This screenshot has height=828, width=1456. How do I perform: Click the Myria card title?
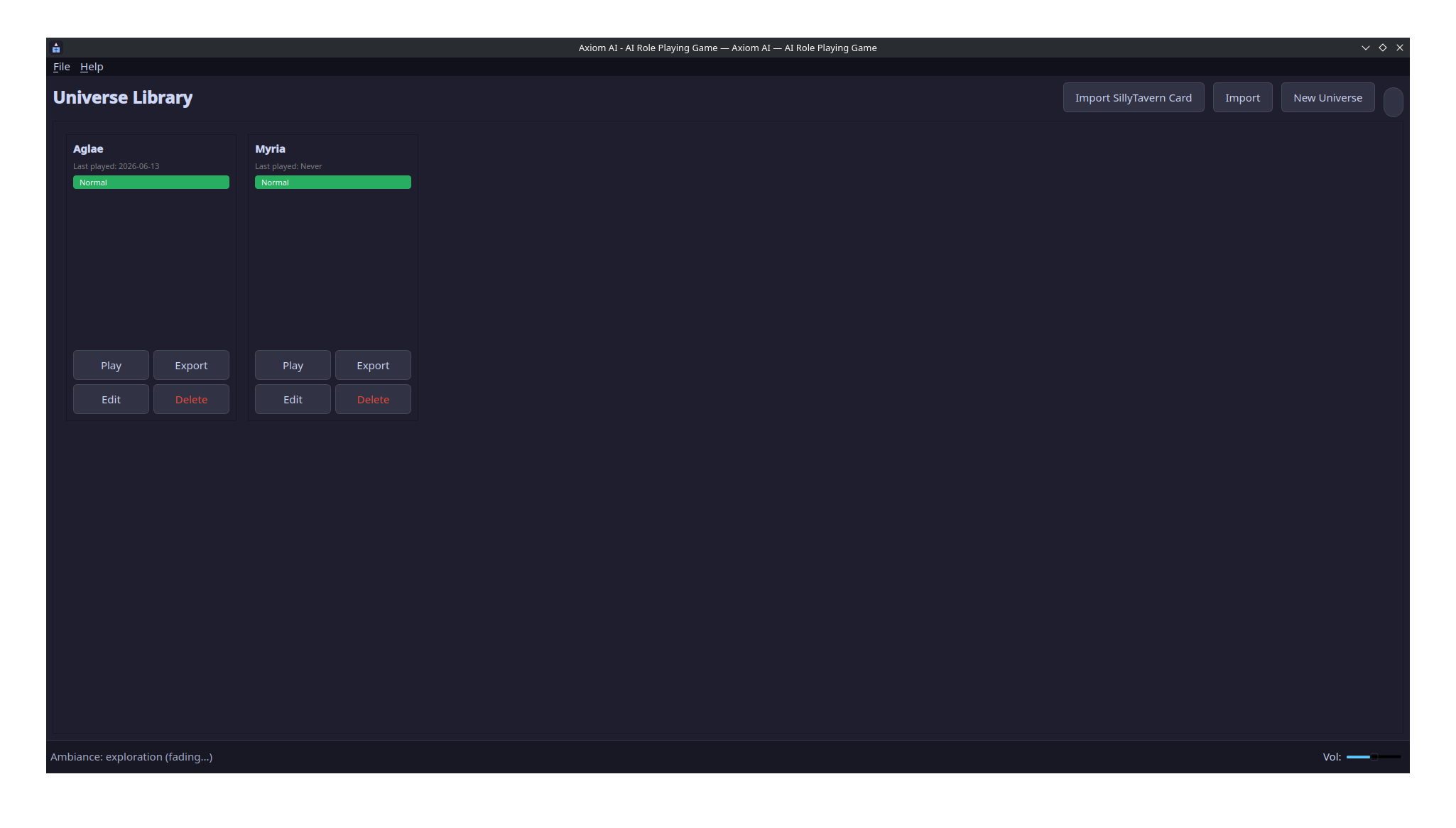[x=270, y=149]
